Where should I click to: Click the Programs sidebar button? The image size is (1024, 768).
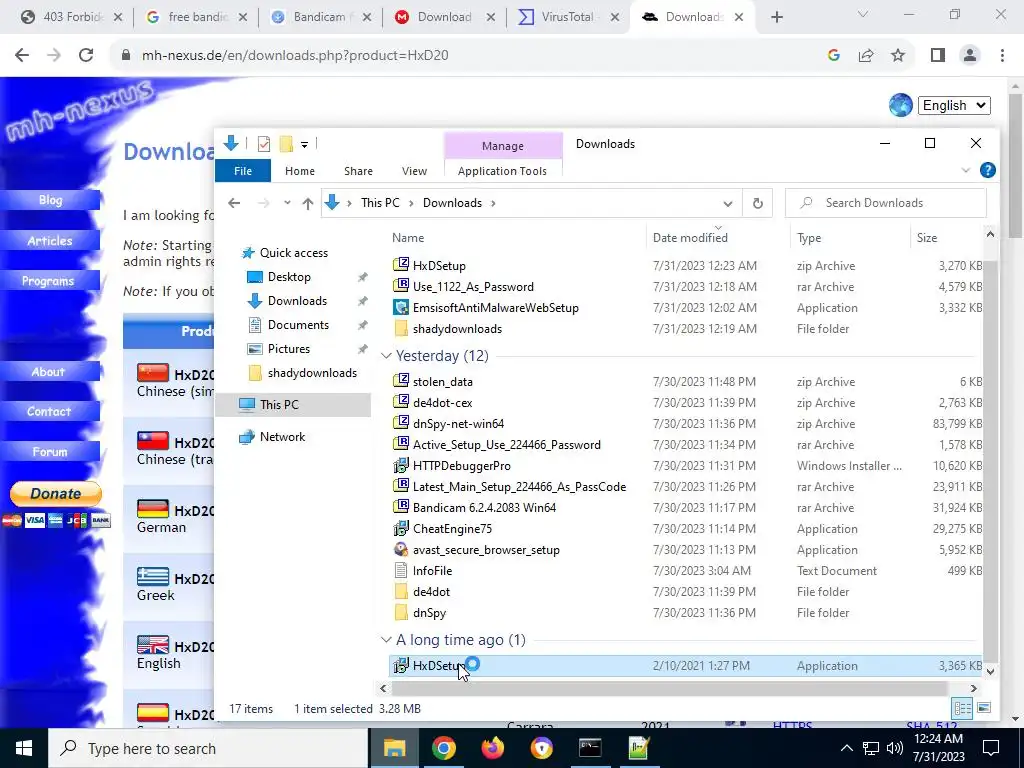click(50, 281)
